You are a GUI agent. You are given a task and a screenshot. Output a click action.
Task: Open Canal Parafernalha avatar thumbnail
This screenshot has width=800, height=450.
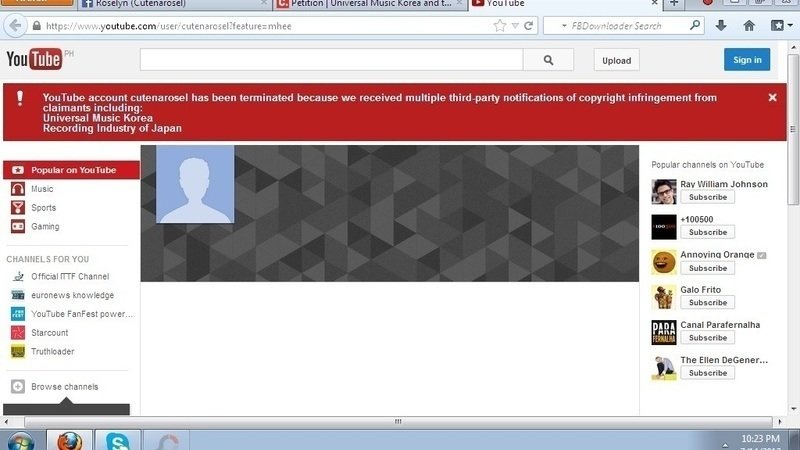(664, 333)
